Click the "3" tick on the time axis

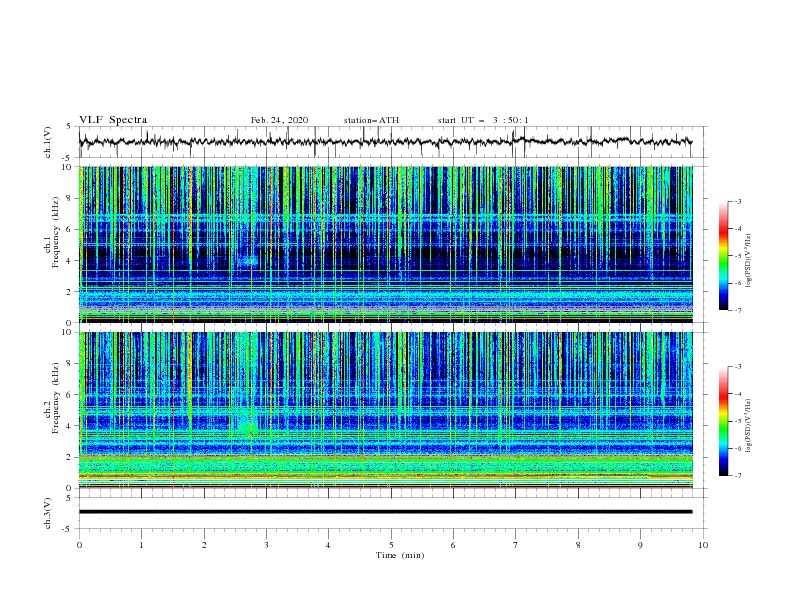(x=266, y=545)
